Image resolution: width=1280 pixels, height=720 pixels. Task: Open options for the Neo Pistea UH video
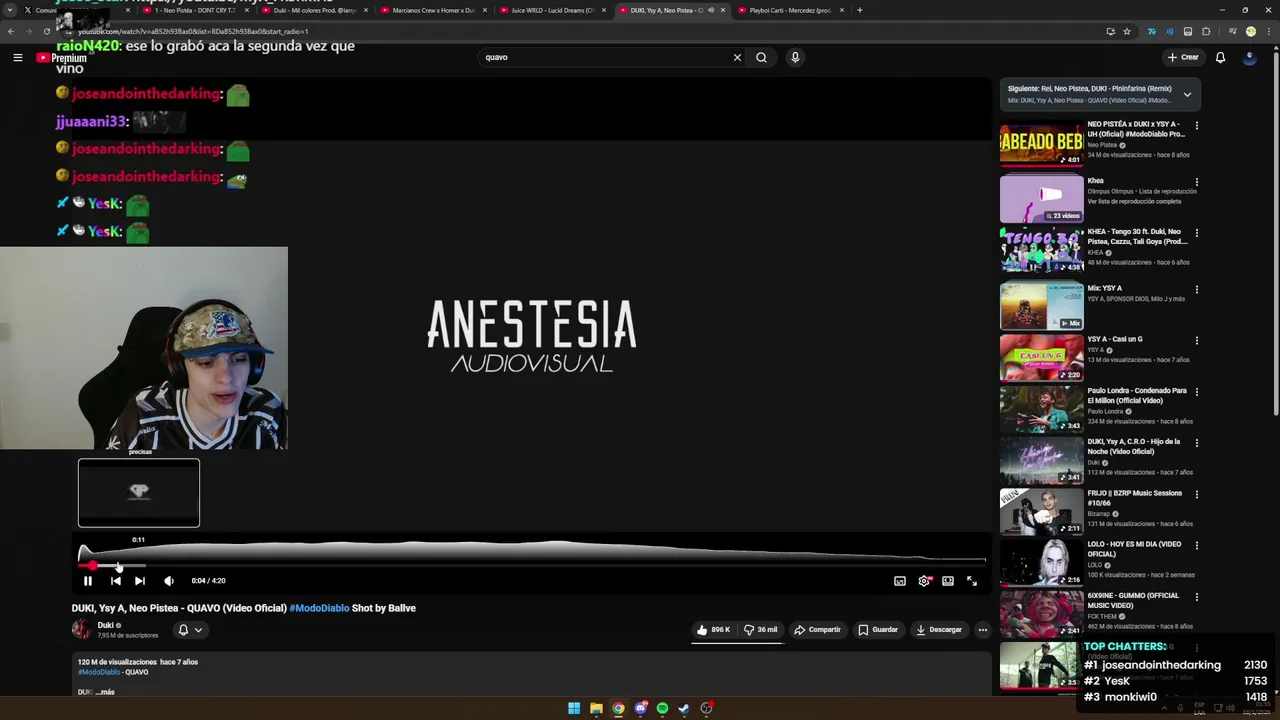(x=1196, y=126)
